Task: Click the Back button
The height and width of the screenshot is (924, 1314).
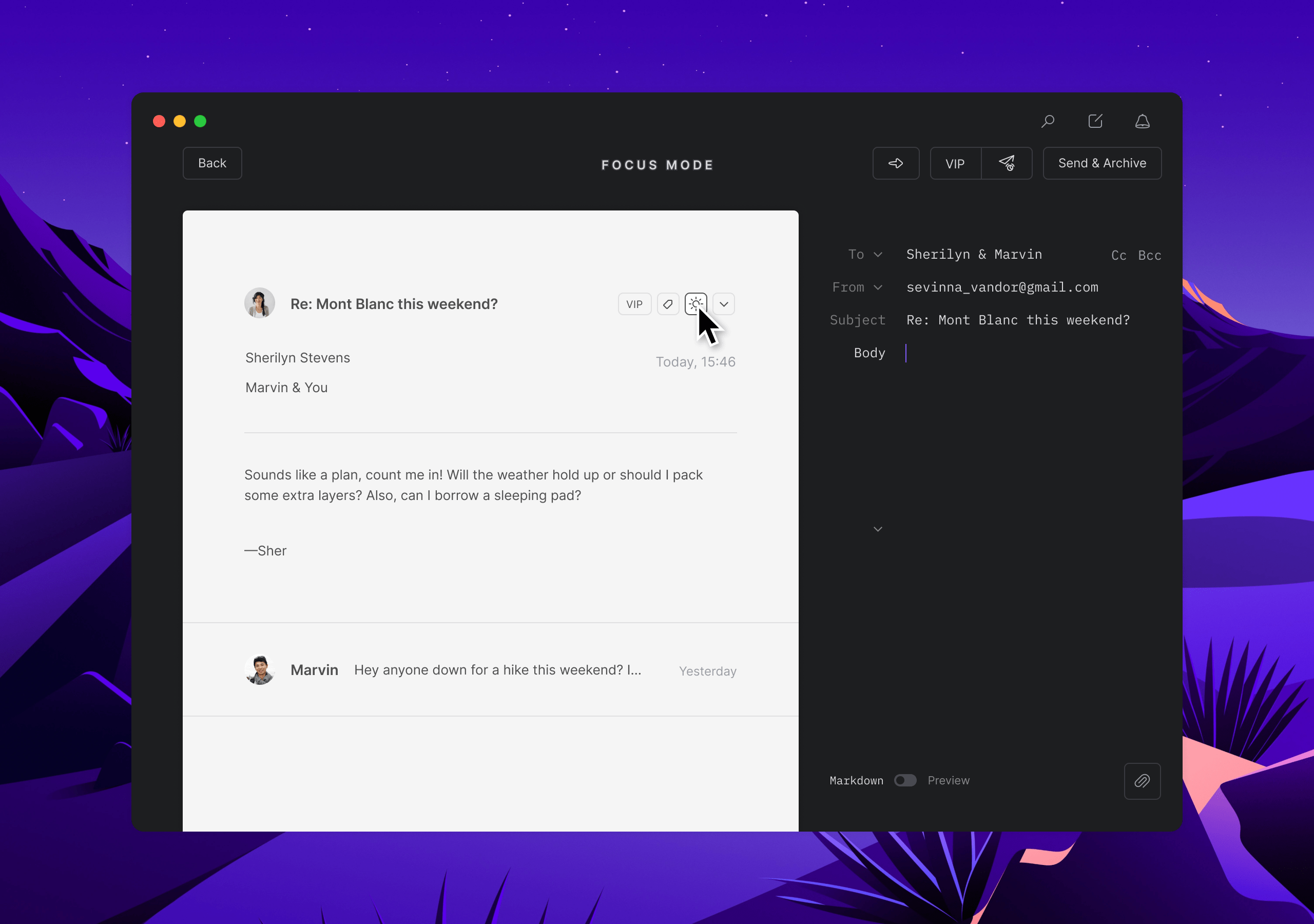Action: point(212,163)
